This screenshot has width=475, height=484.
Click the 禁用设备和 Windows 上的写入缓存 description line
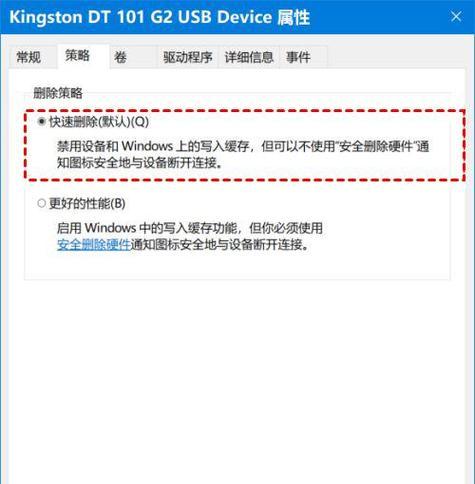(243, 146)
